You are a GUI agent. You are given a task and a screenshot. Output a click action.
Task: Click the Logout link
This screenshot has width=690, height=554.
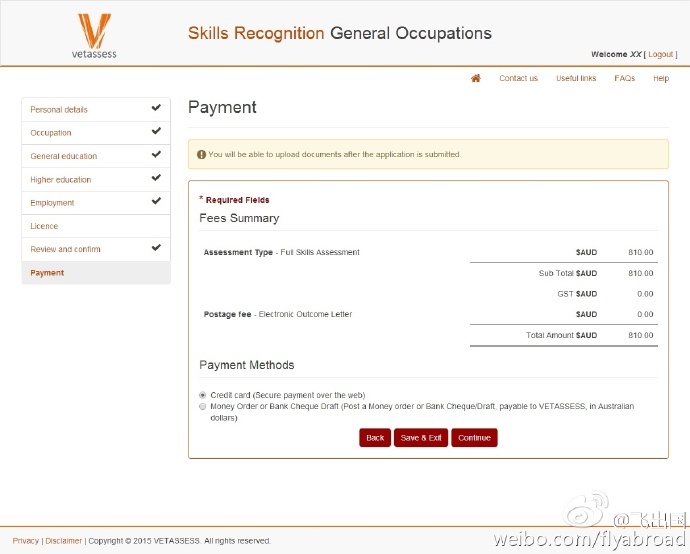pos(660,54)
